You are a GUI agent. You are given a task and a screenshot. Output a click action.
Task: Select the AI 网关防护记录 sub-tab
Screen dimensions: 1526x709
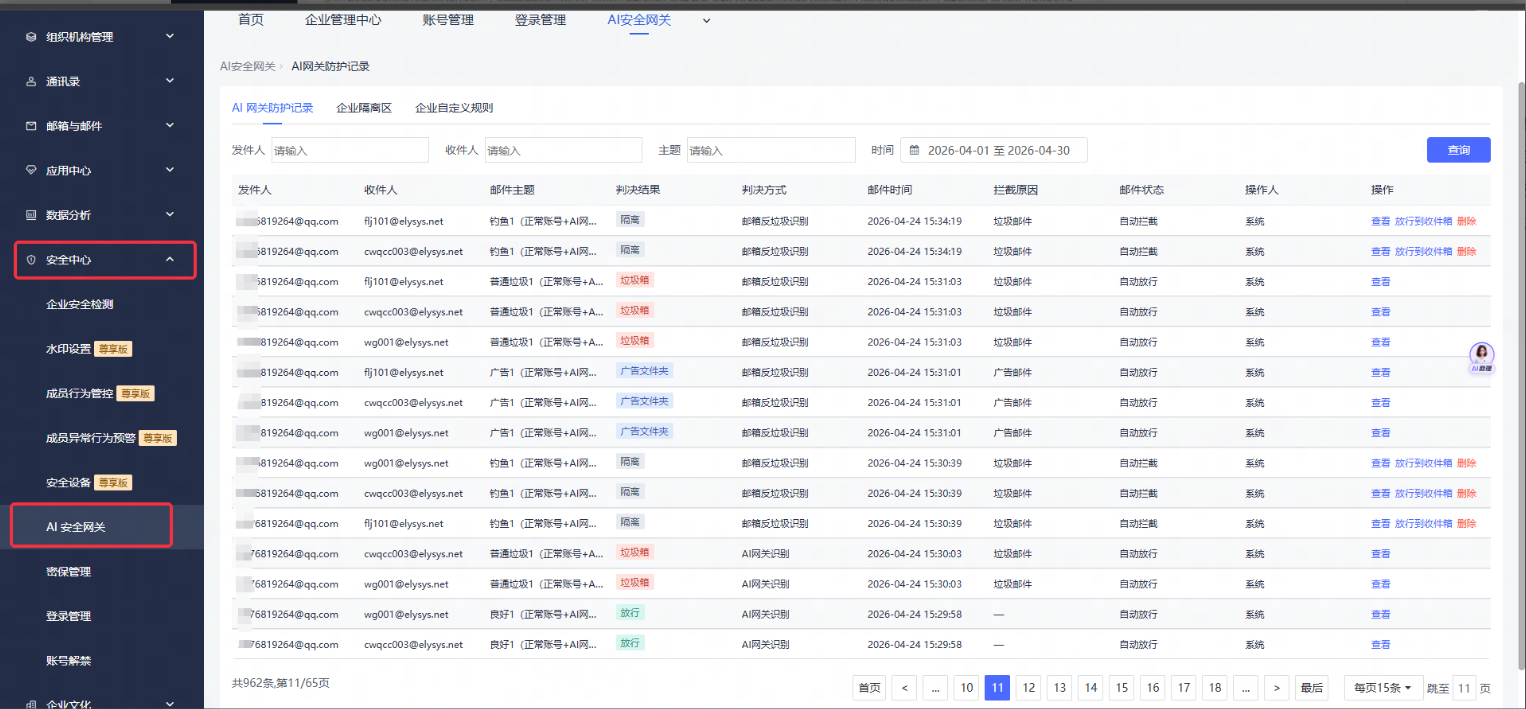(x=272, y=108)
